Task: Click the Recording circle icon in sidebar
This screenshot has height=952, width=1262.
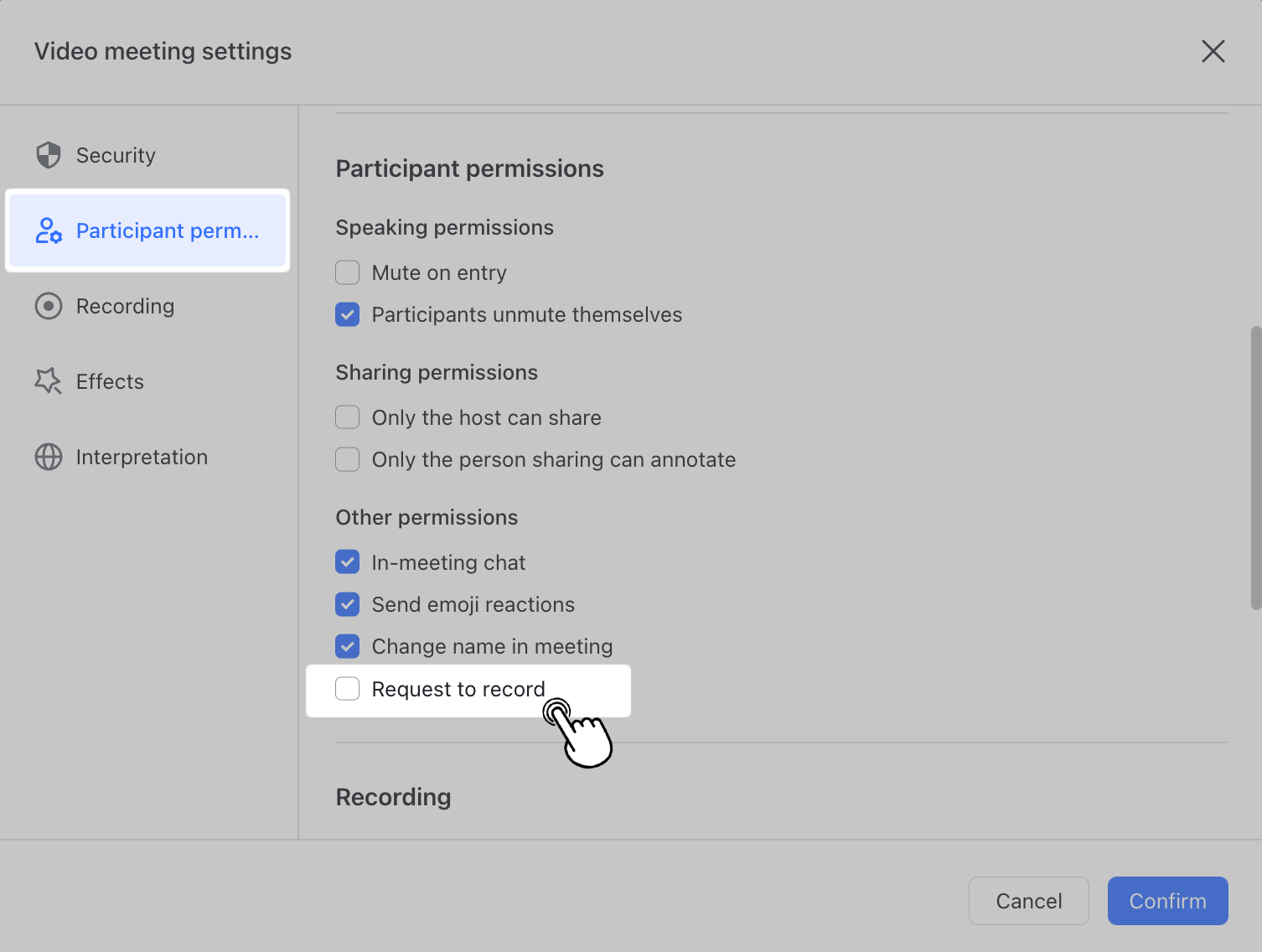Action: coord(49,306)
